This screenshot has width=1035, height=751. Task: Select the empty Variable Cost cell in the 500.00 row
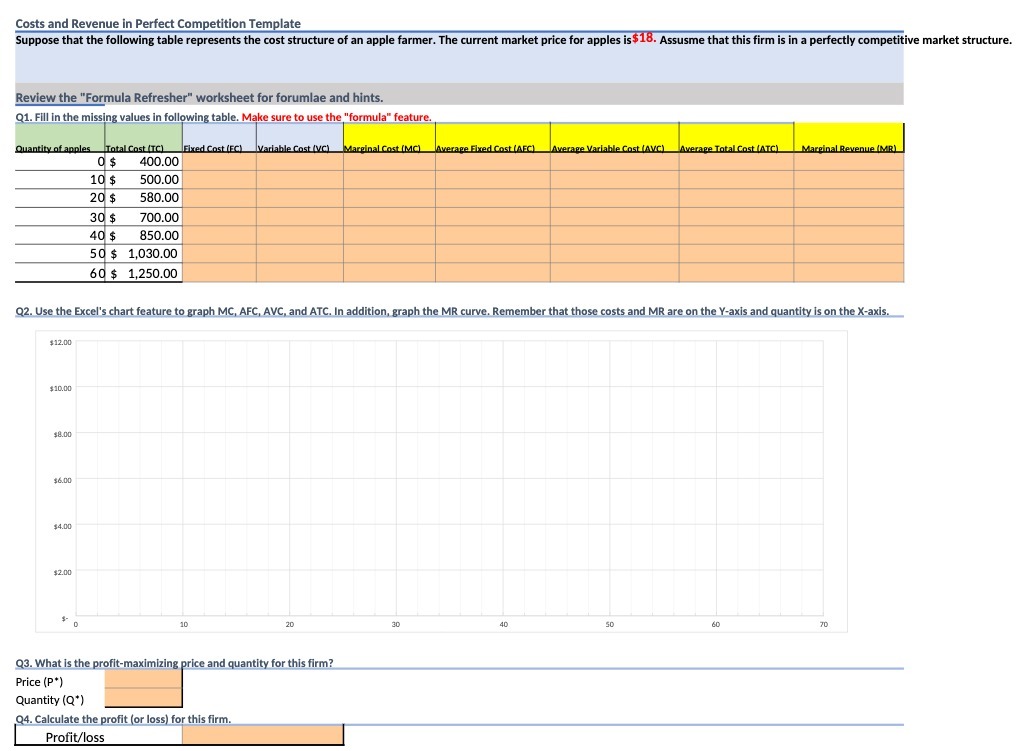300,180
